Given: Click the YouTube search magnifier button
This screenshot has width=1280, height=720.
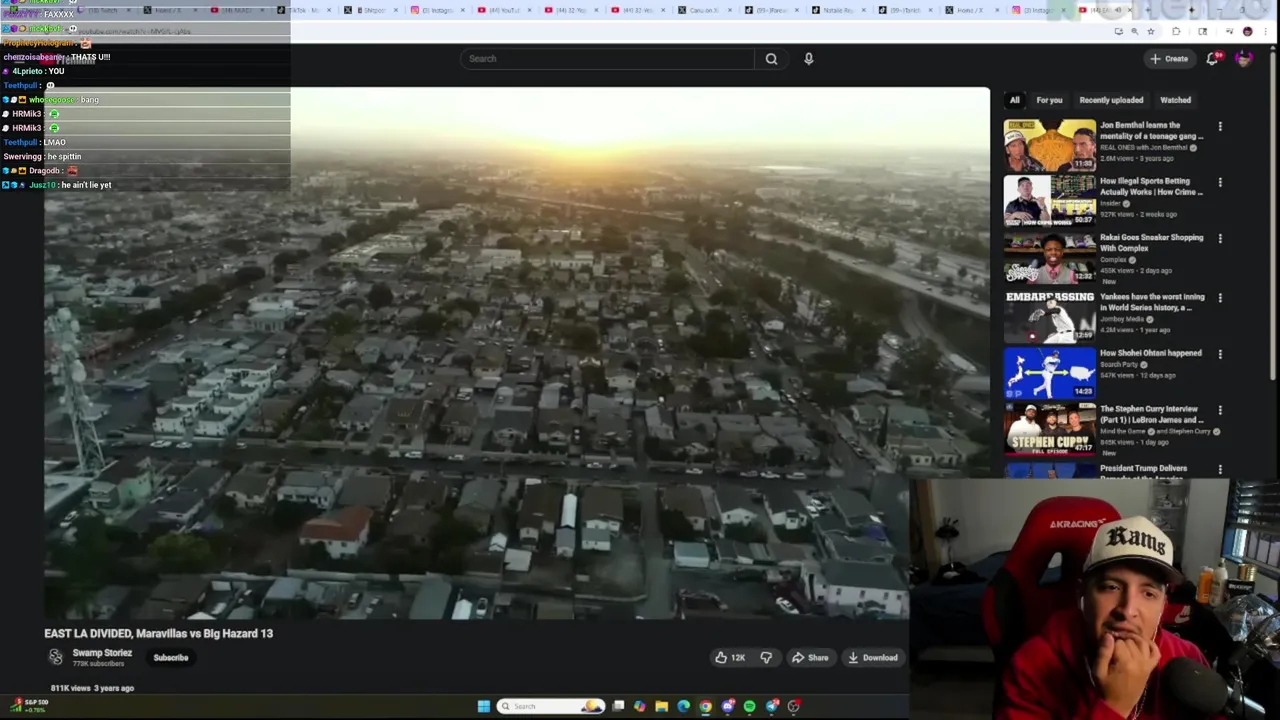Looking at the screenshot, I should click(x=771, y=59).
